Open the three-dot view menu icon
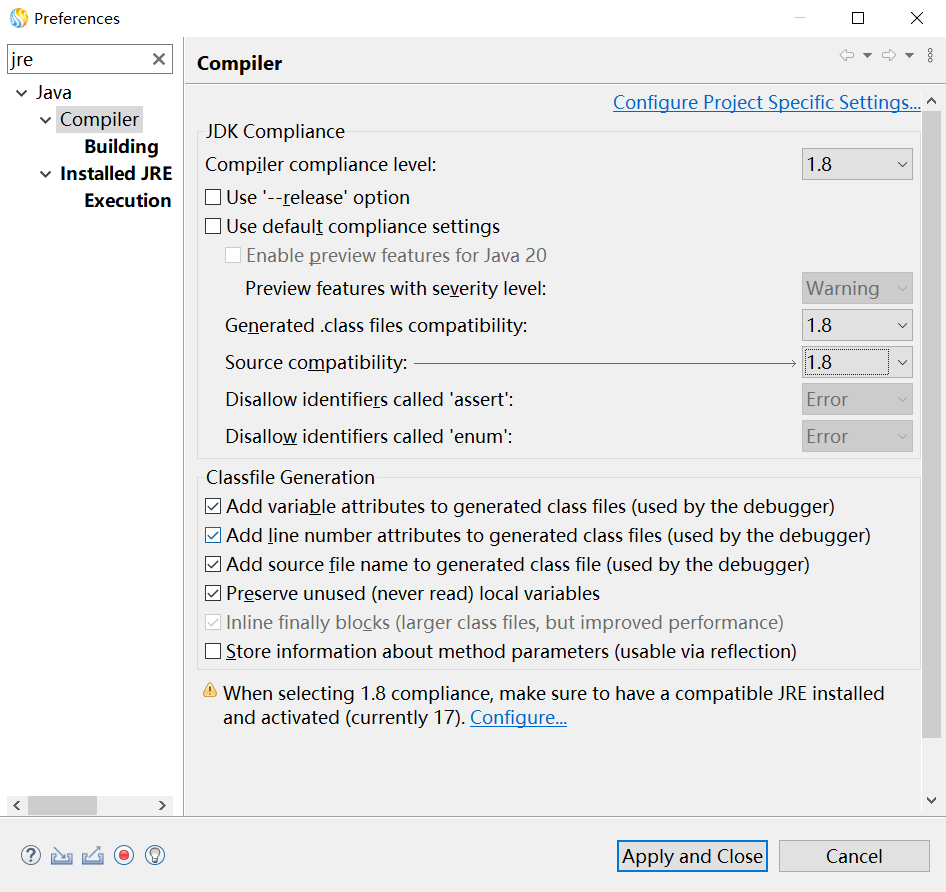Screen dimensions: 946x892 [930, 55]
